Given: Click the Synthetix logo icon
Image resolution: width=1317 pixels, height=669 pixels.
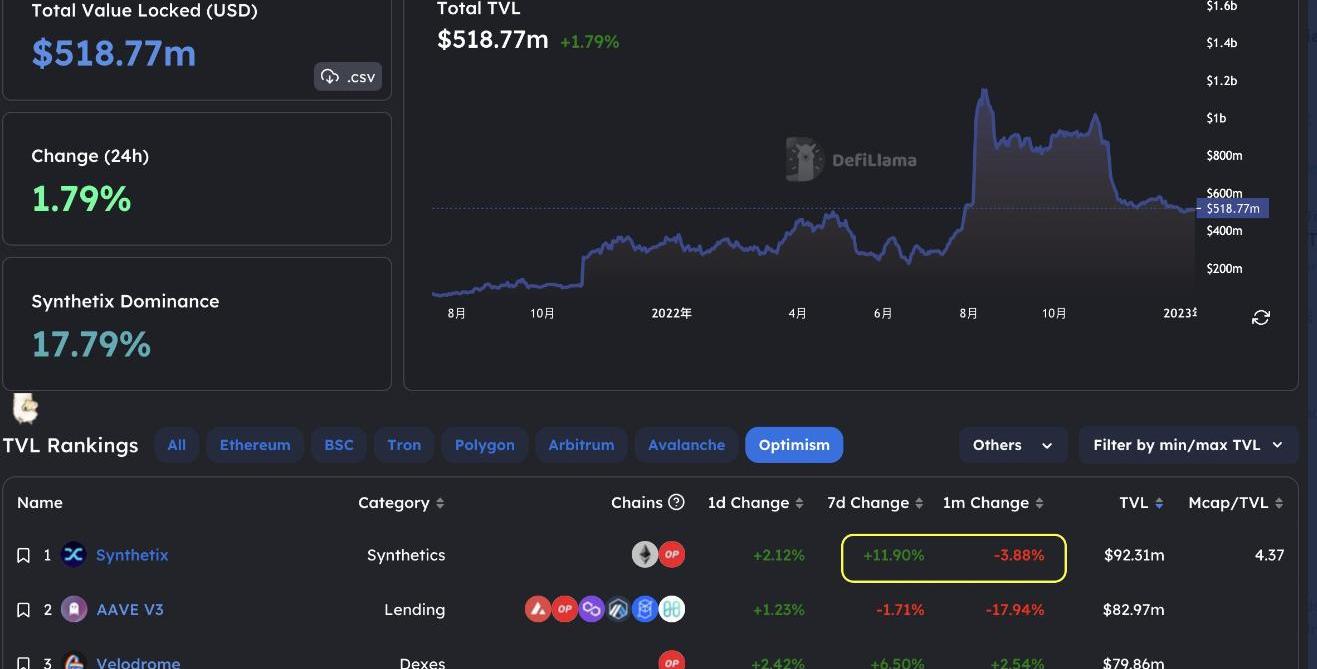Looking at the screenshot, I should pos(74,555).
